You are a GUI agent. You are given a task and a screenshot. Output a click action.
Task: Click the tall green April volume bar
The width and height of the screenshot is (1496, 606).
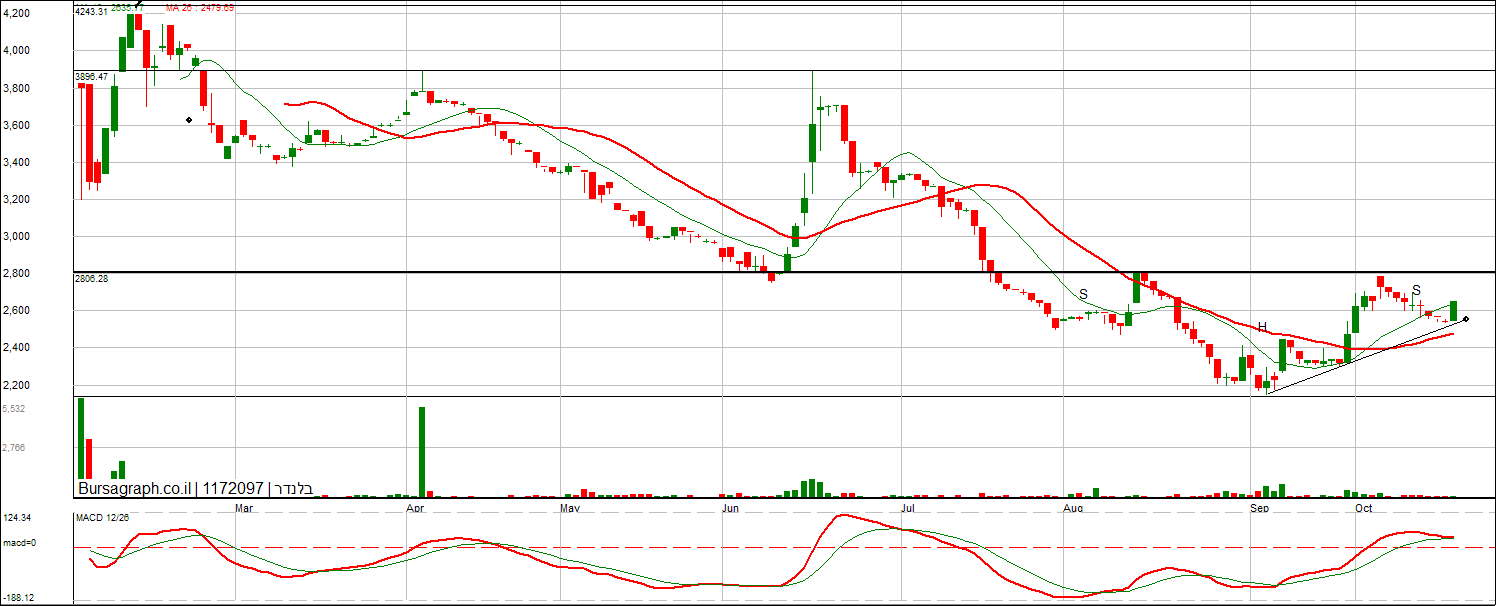(422, 451)
